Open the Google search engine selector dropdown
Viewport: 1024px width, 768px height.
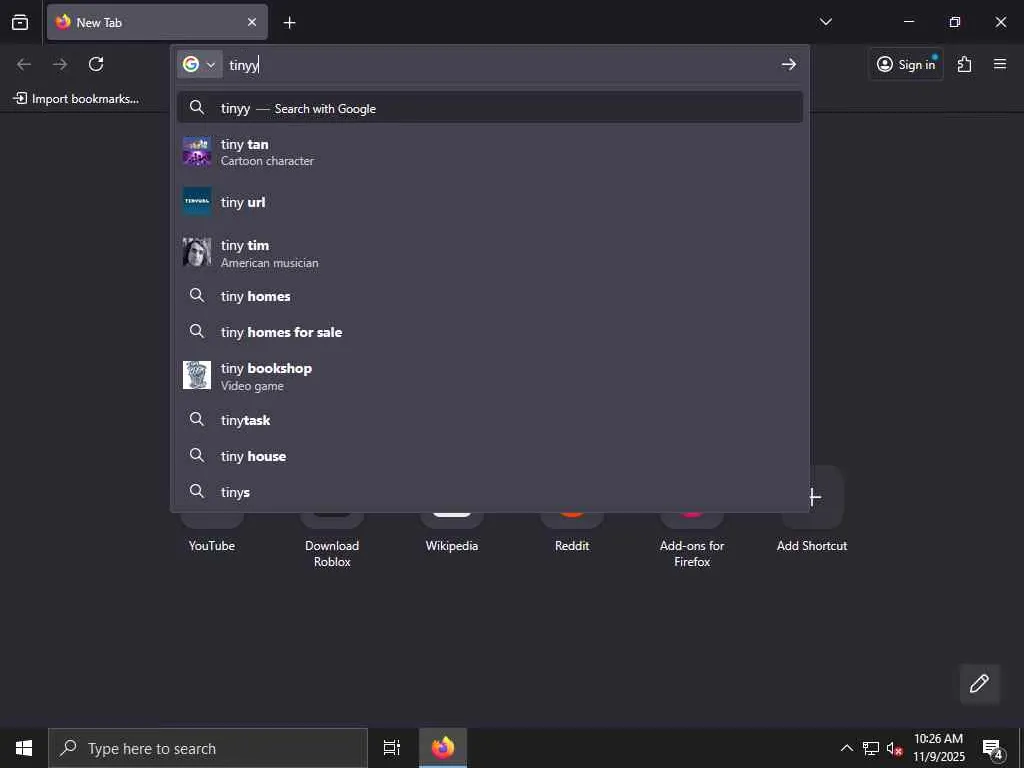coord(200,64)
